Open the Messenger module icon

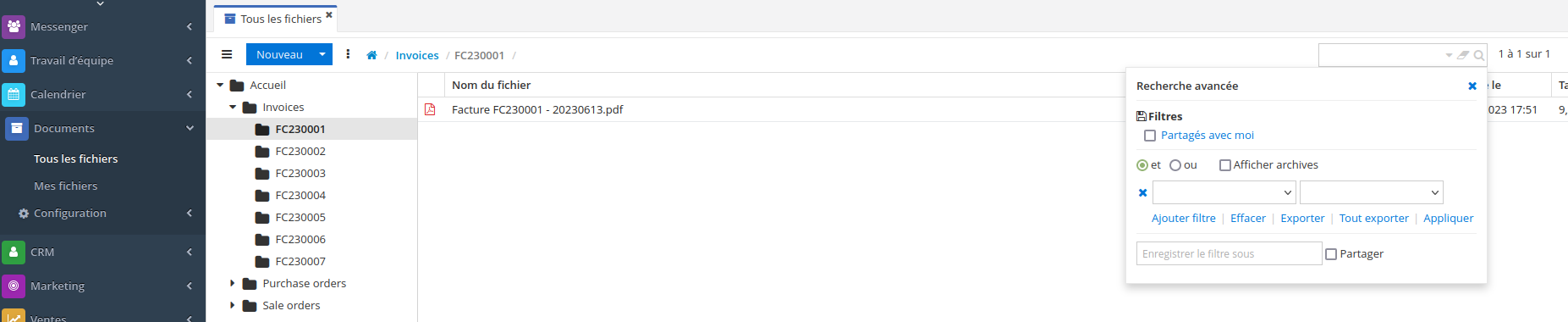point(14,26)
